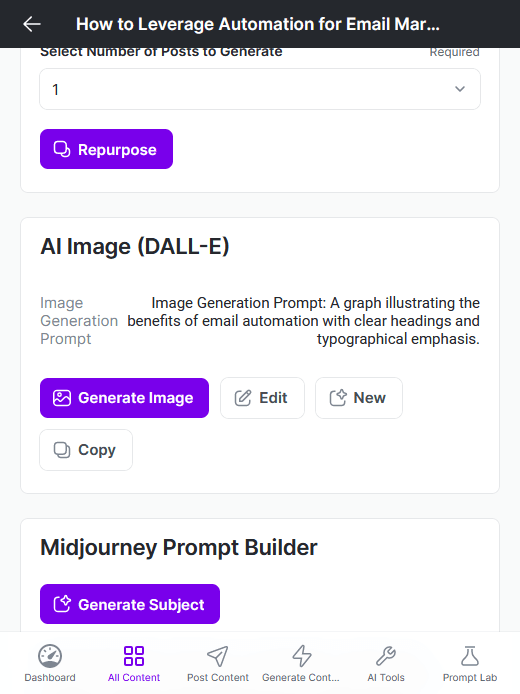Screen dimensions: 520x694
Task: Copy the image generation prompt
Action: point(86,450)
